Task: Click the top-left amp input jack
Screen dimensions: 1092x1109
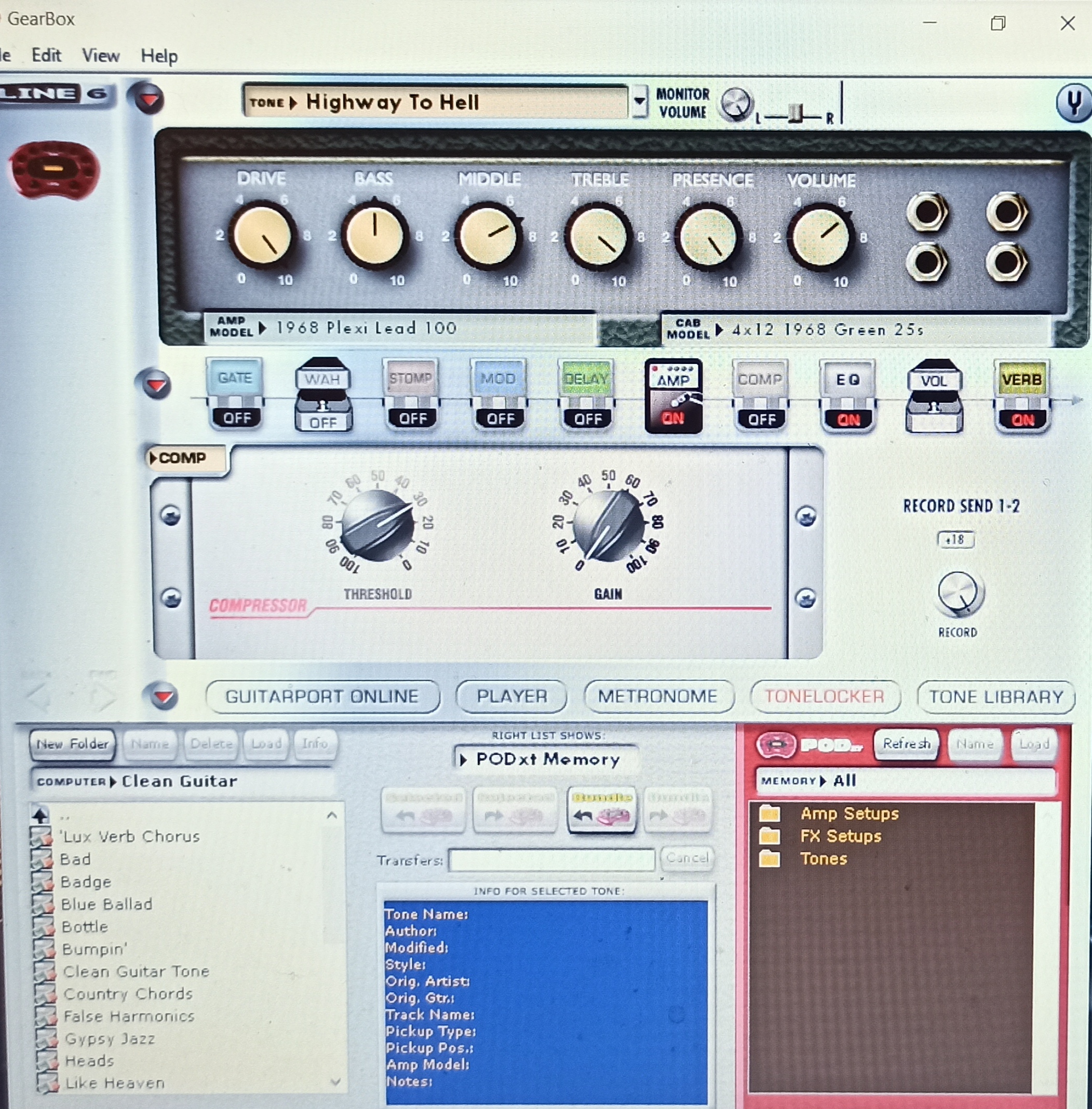Action: [x=927, y=212]
